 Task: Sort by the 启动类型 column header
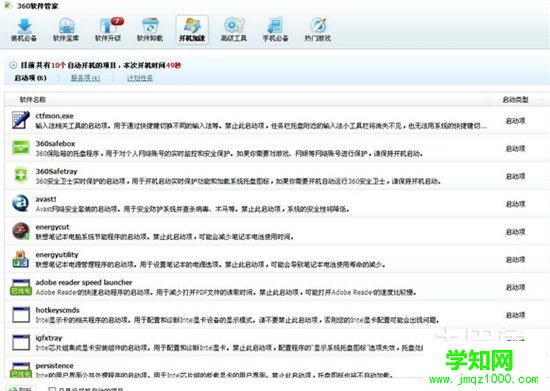pos(515,100)
